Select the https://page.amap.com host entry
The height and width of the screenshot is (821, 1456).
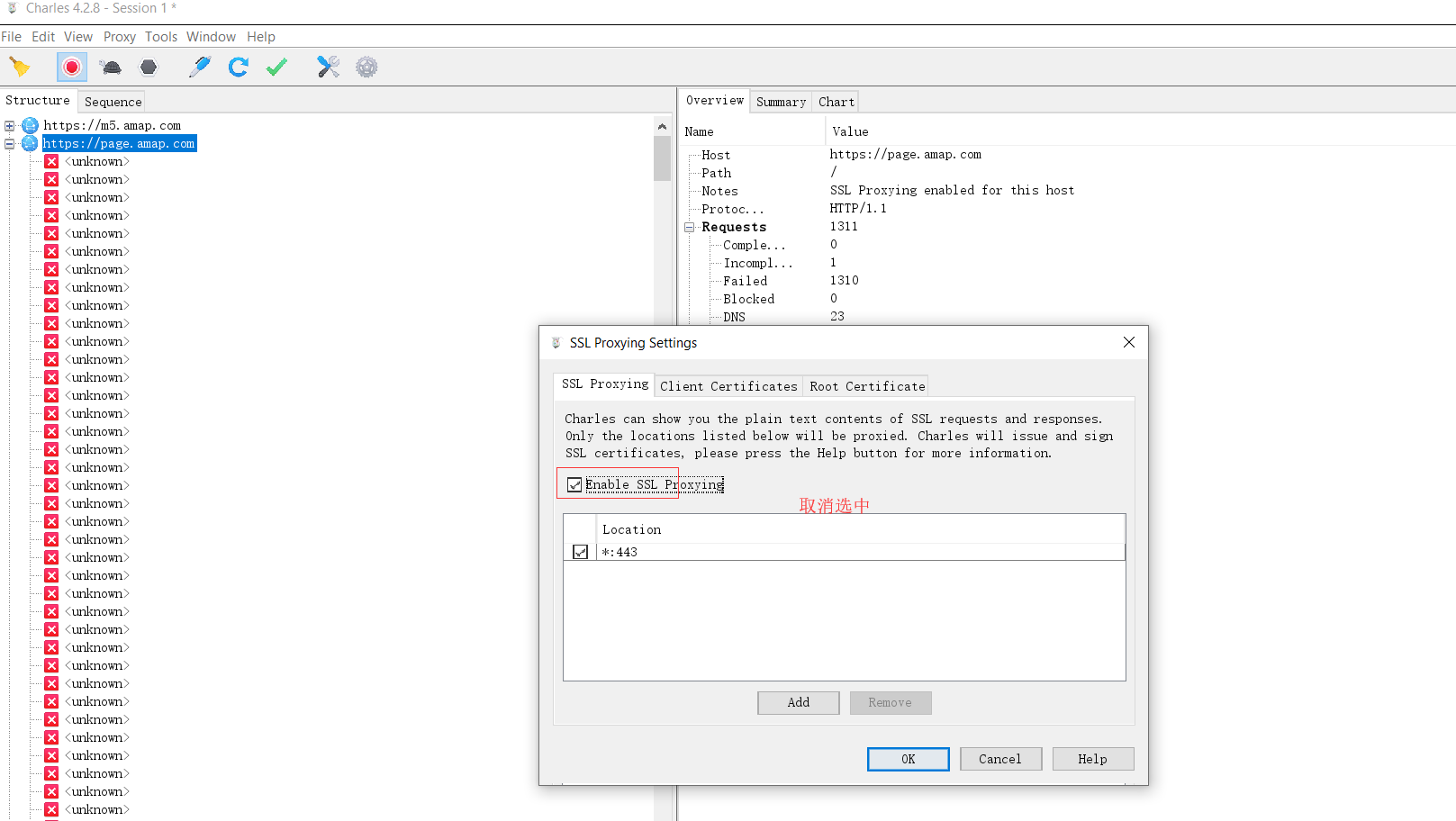coord(119,144)
